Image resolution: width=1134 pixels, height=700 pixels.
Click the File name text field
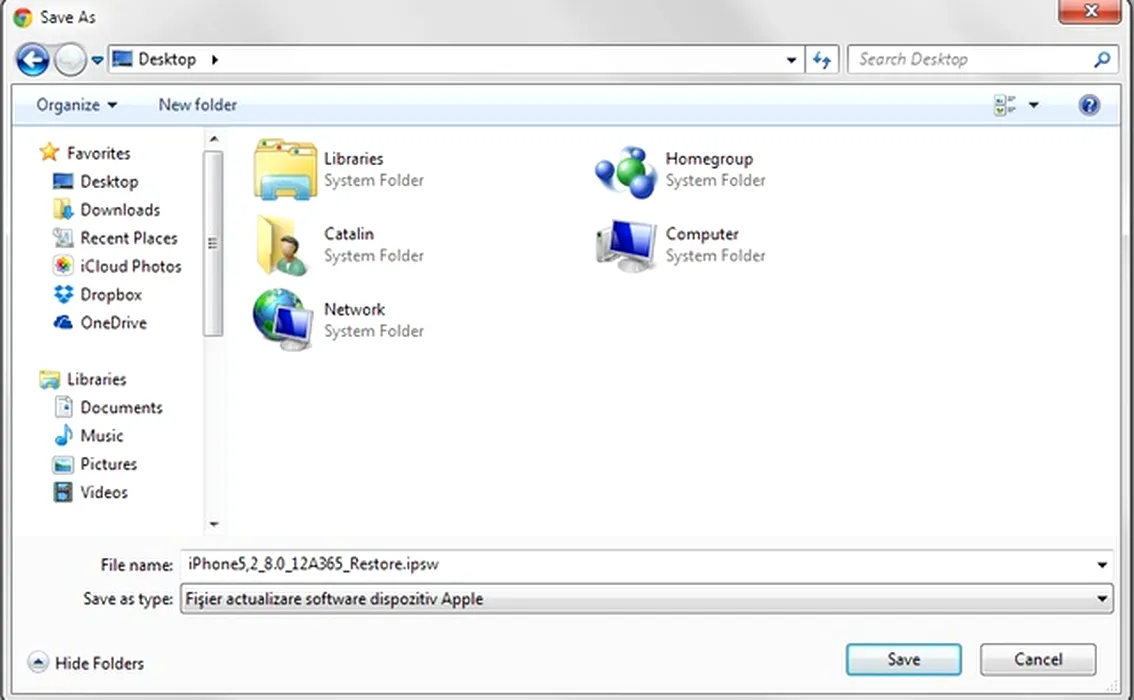640,565
